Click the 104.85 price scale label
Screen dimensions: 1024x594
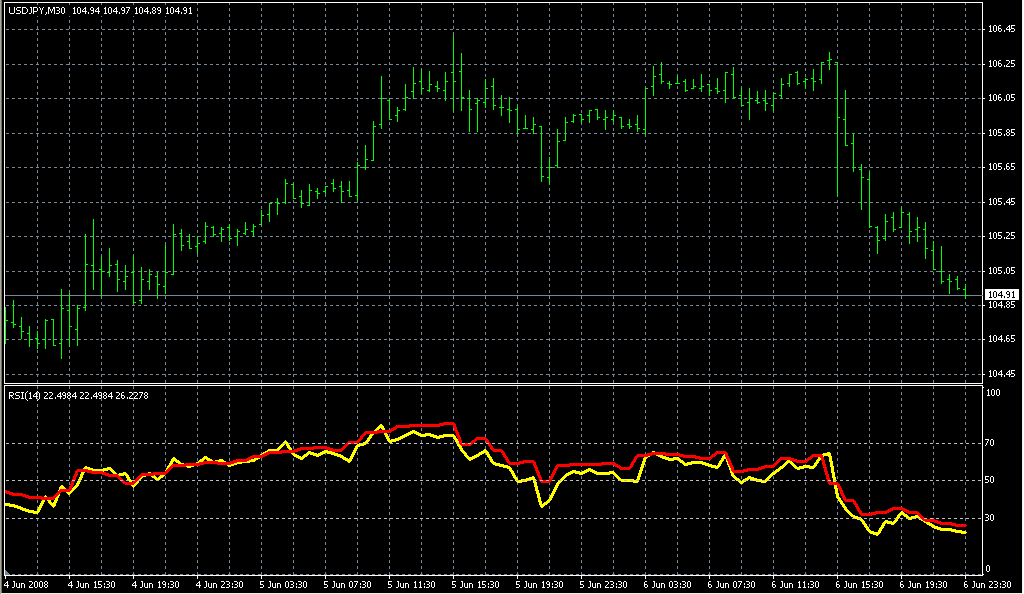pos(1002,305)
